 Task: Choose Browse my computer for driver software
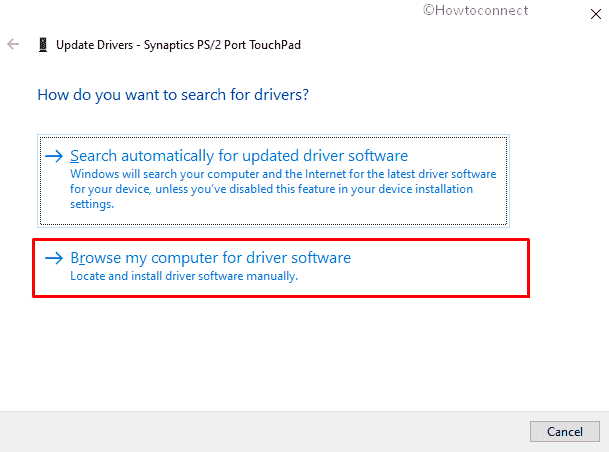(x=210, y=258)
